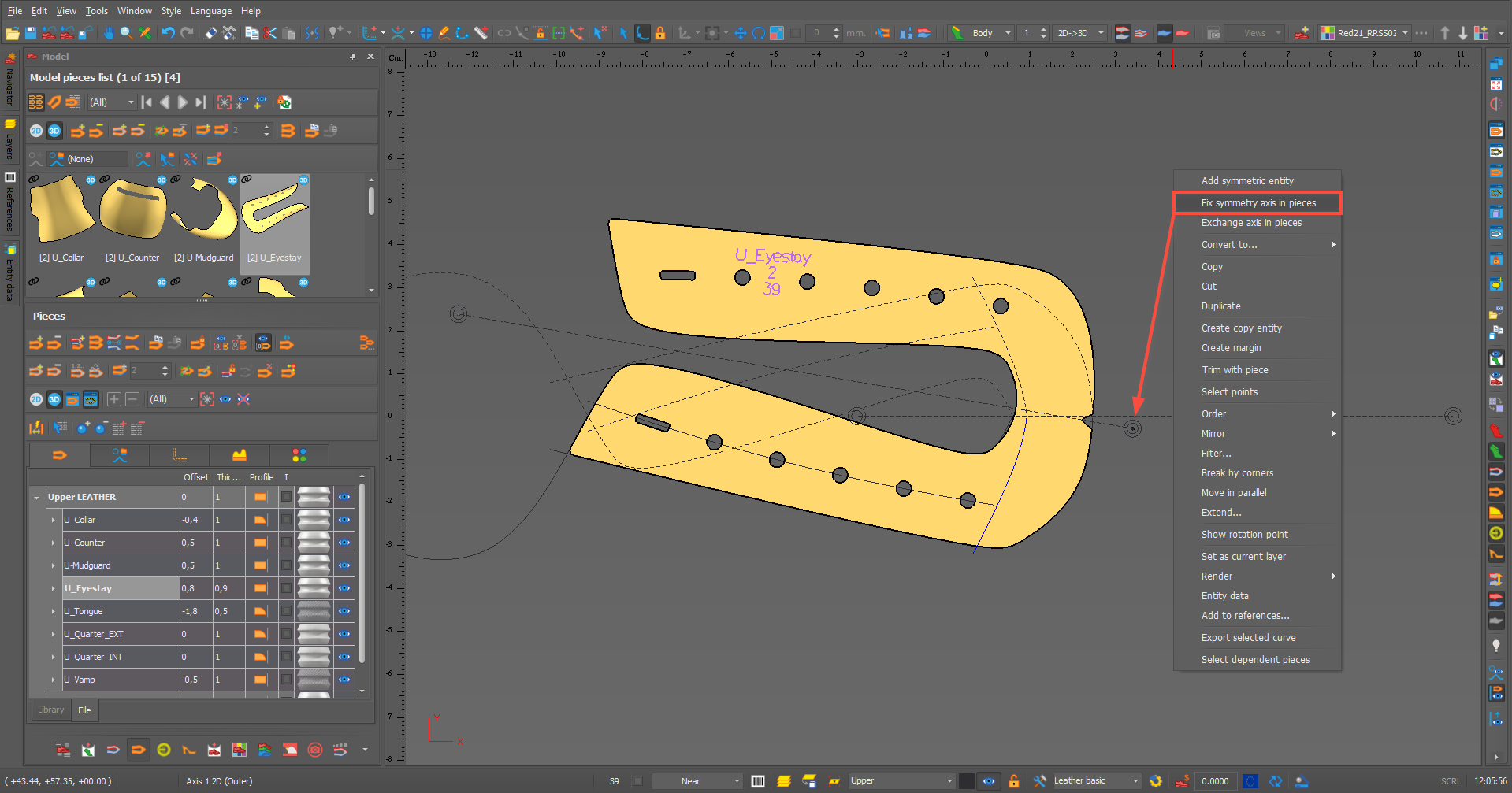
Task: Open the Style menu
Action: point(171,11)
